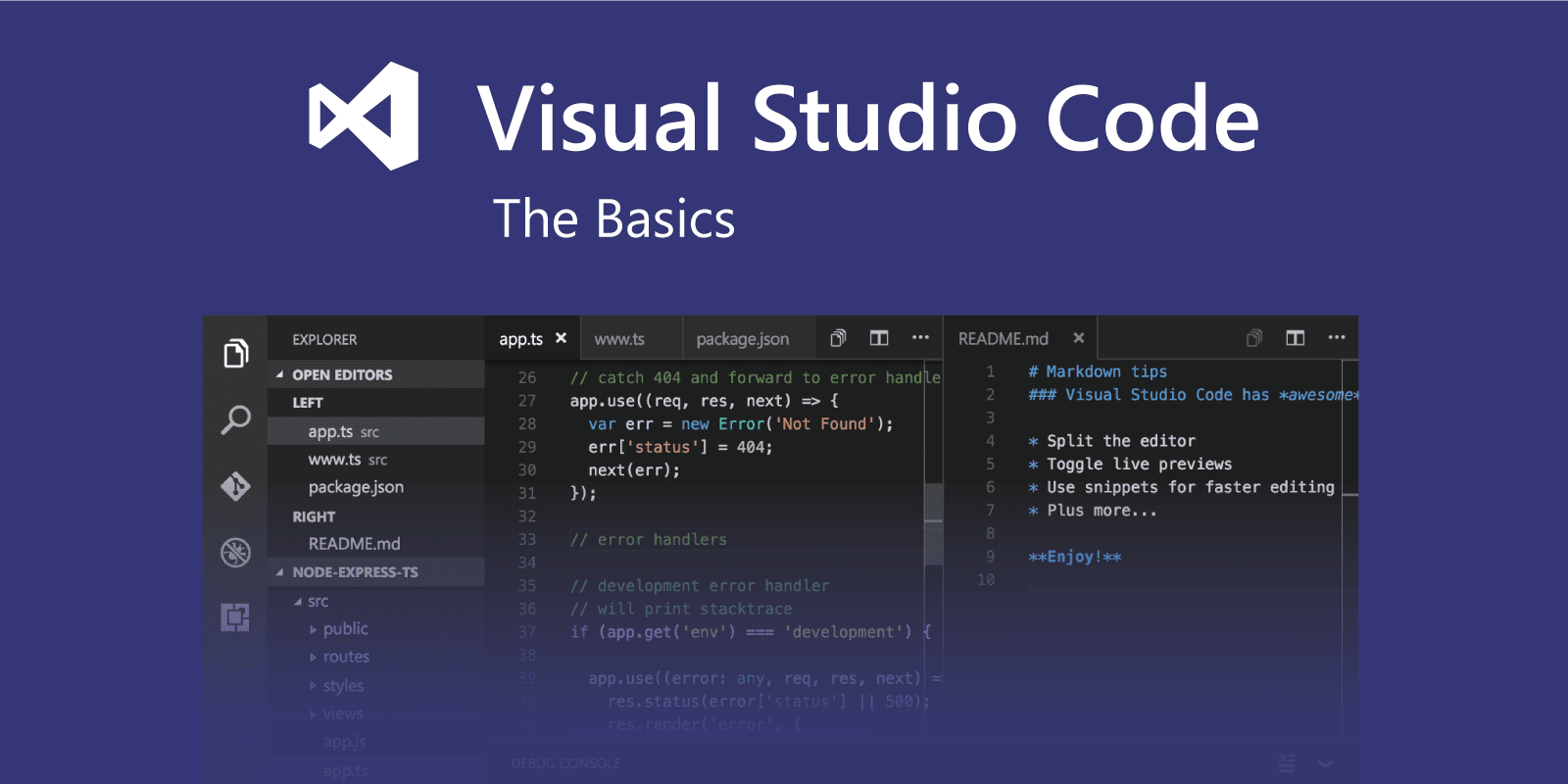The height and width of the screenshot is (784, 1568).
Task: Click Open Changes icon in README editor
Action: [1253, 338]
